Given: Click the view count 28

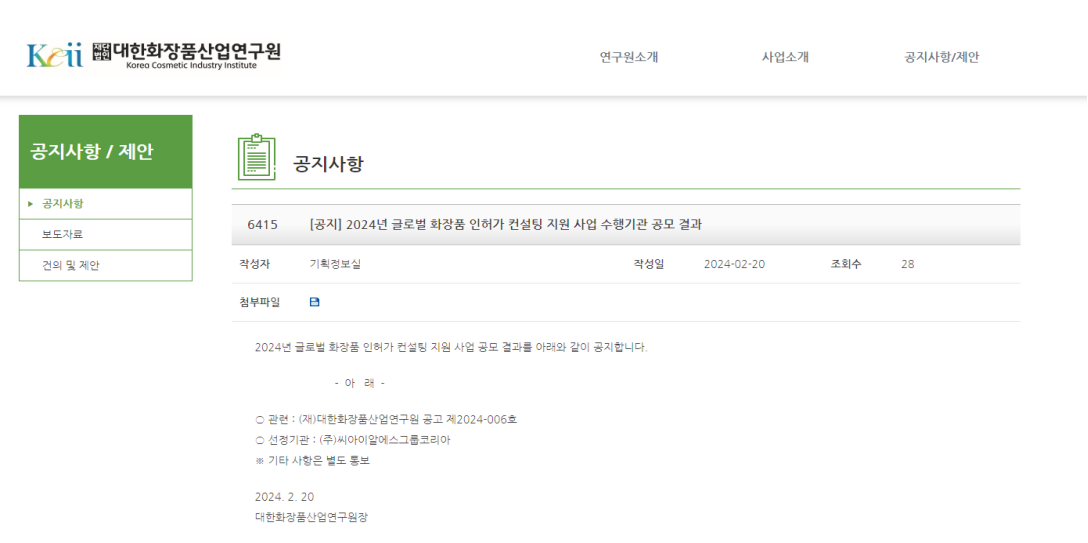Looking at the screenshot, I should (x=907, y=265).
